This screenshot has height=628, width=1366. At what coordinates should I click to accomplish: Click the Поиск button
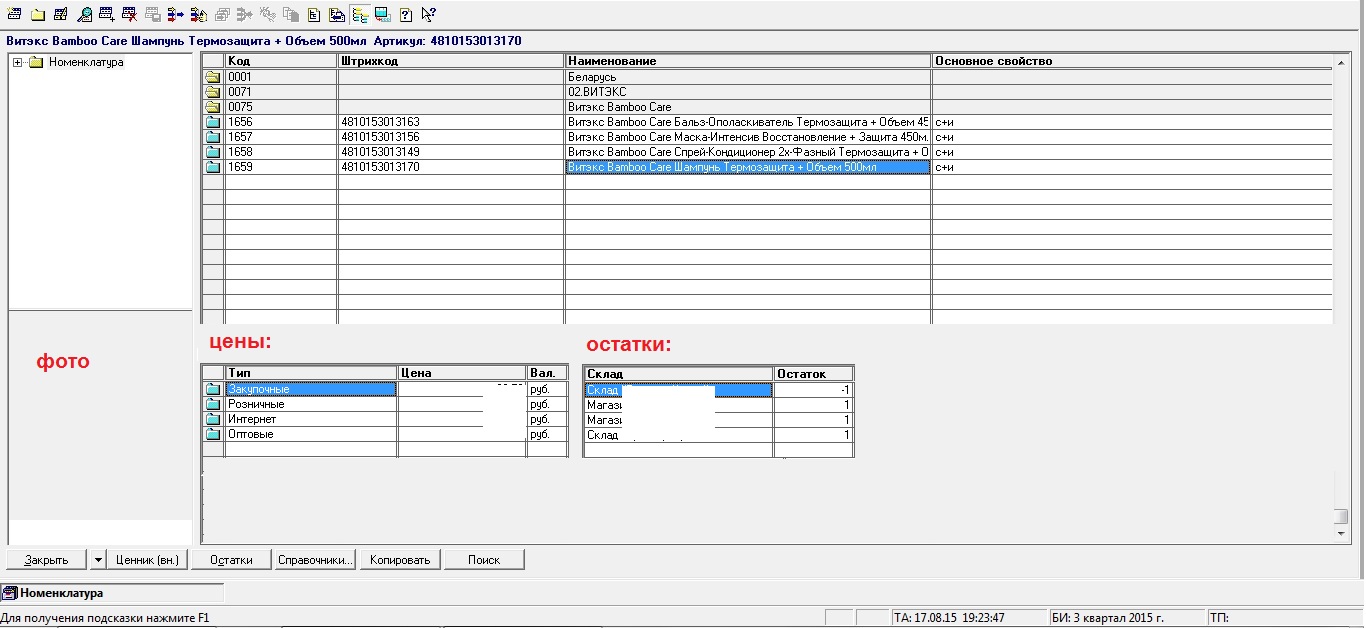pos(484,560)
